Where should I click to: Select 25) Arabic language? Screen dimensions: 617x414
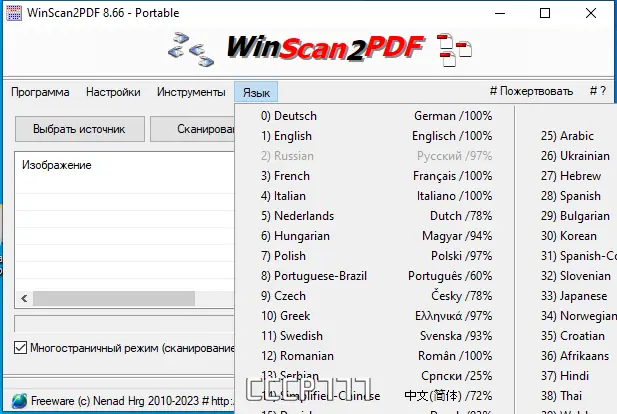(x=567, y=136)
